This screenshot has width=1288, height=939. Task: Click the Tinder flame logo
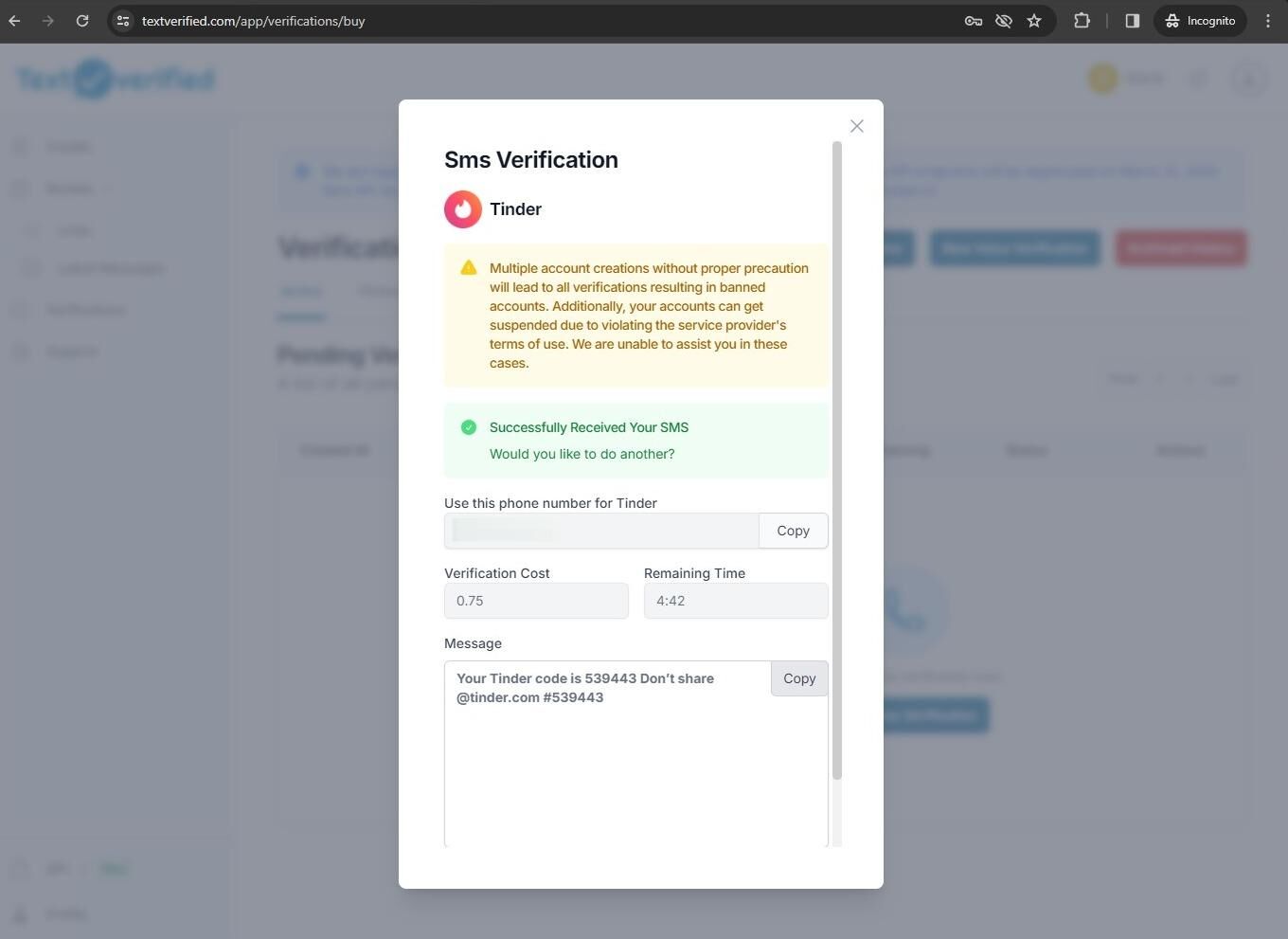point(463,209)
